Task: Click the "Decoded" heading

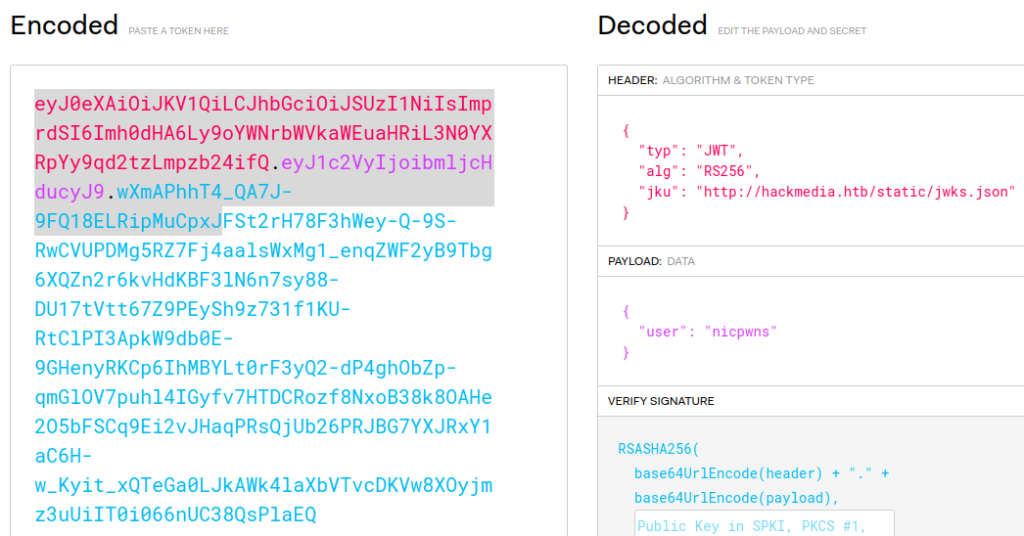Action: coord(652,25)
